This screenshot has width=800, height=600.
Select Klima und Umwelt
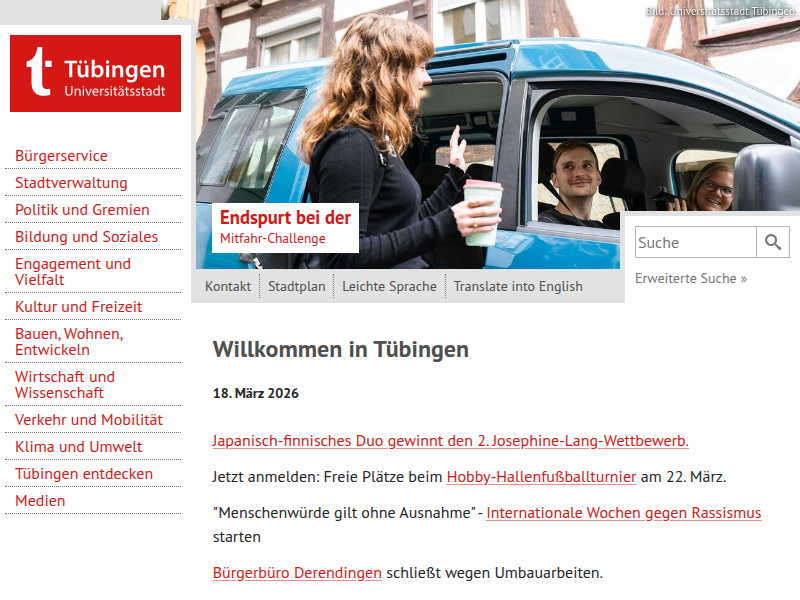(78, 447)
